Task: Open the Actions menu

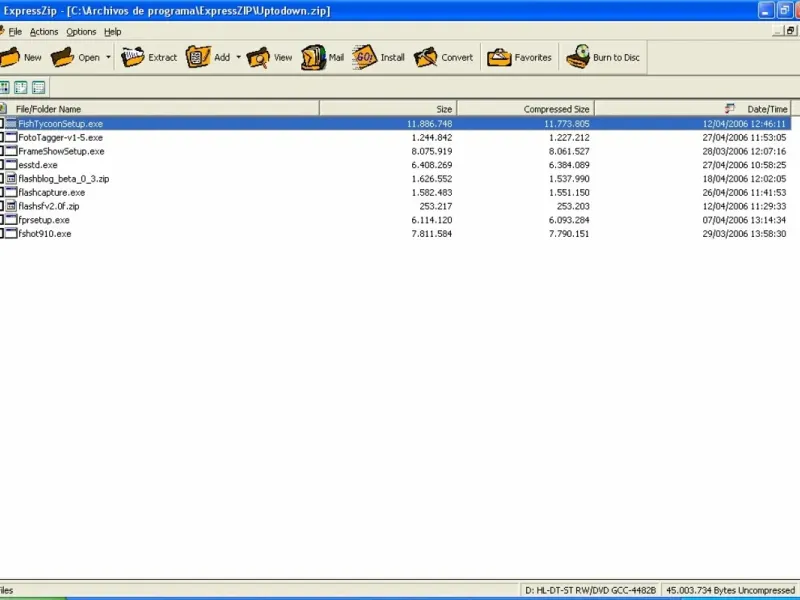Action: (44, 32)
